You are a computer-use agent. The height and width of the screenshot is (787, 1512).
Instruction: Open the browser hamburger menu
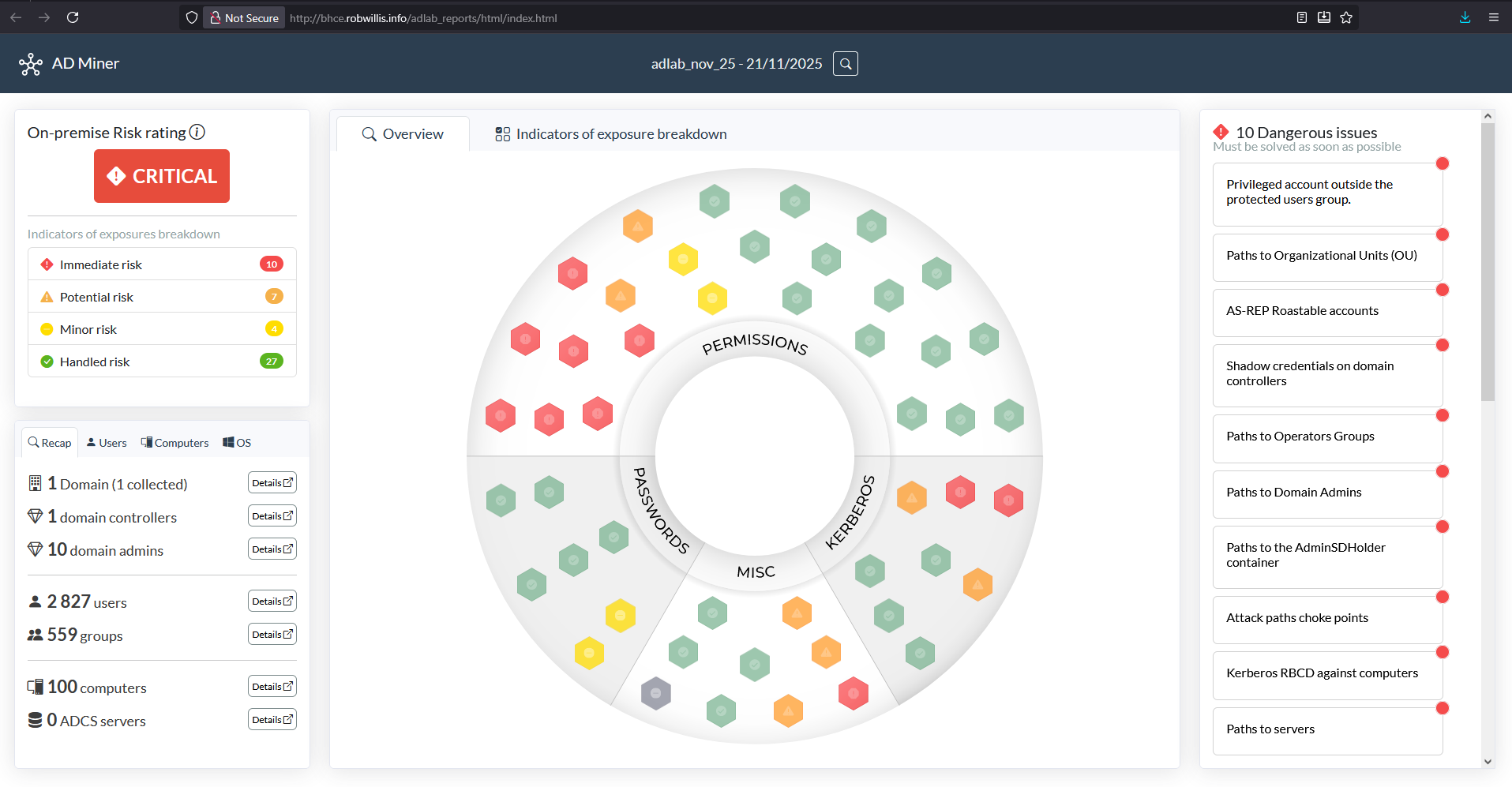[x=1493, y=17]
